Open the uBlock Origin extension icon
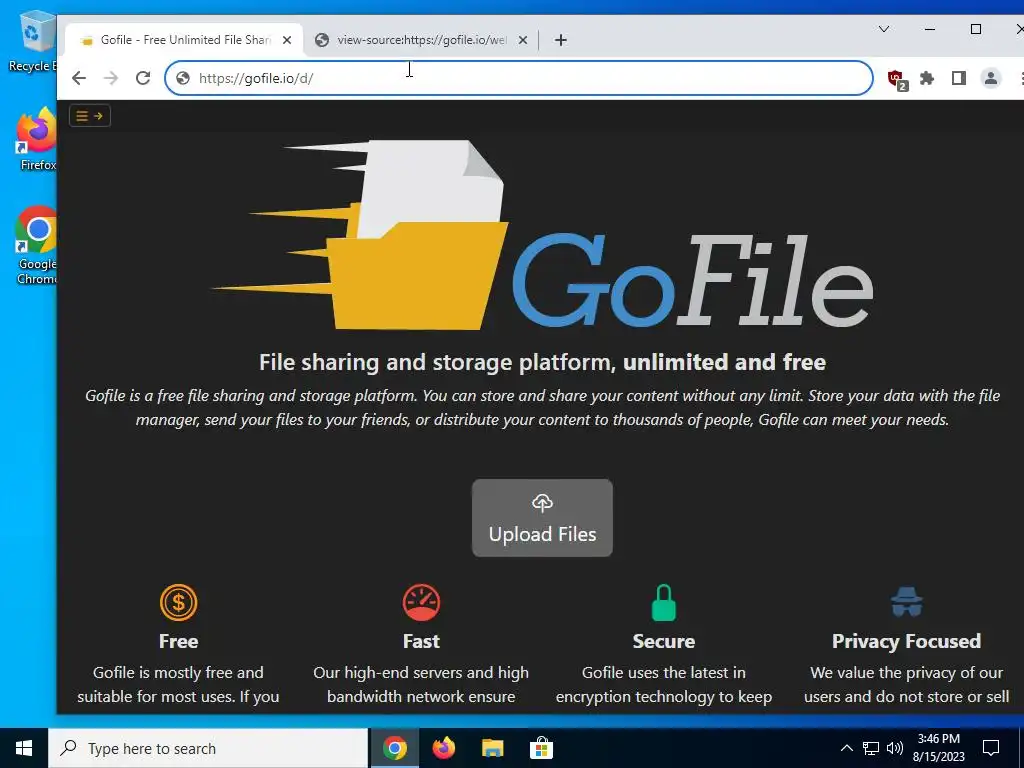The height and width of the screenshot is (768, 1024). [897, 80]
